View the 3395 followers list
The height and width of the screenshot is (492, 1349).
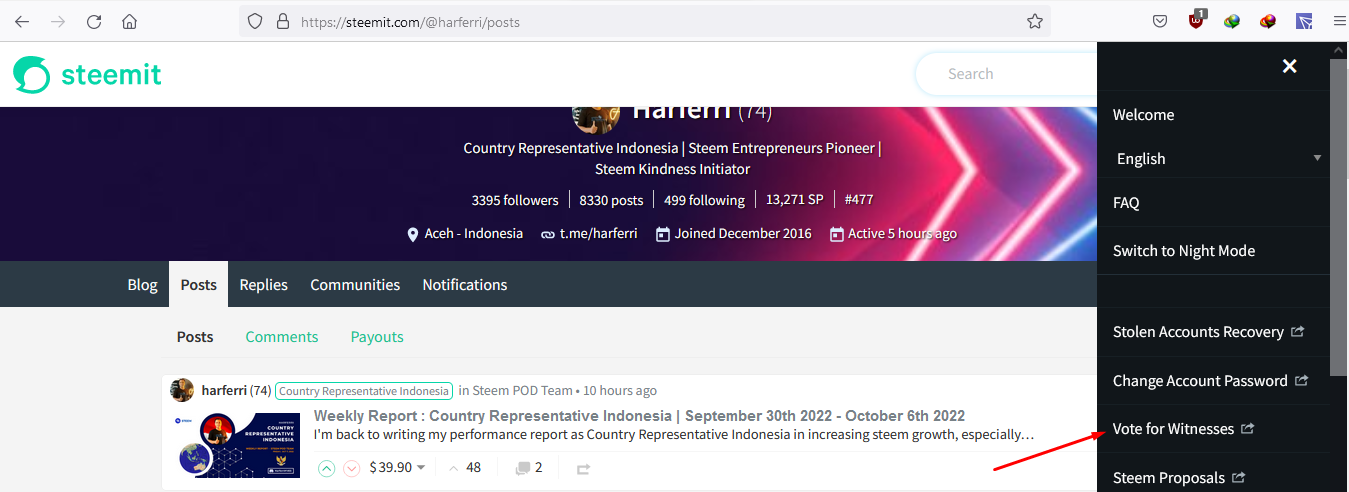pos(515,200)
